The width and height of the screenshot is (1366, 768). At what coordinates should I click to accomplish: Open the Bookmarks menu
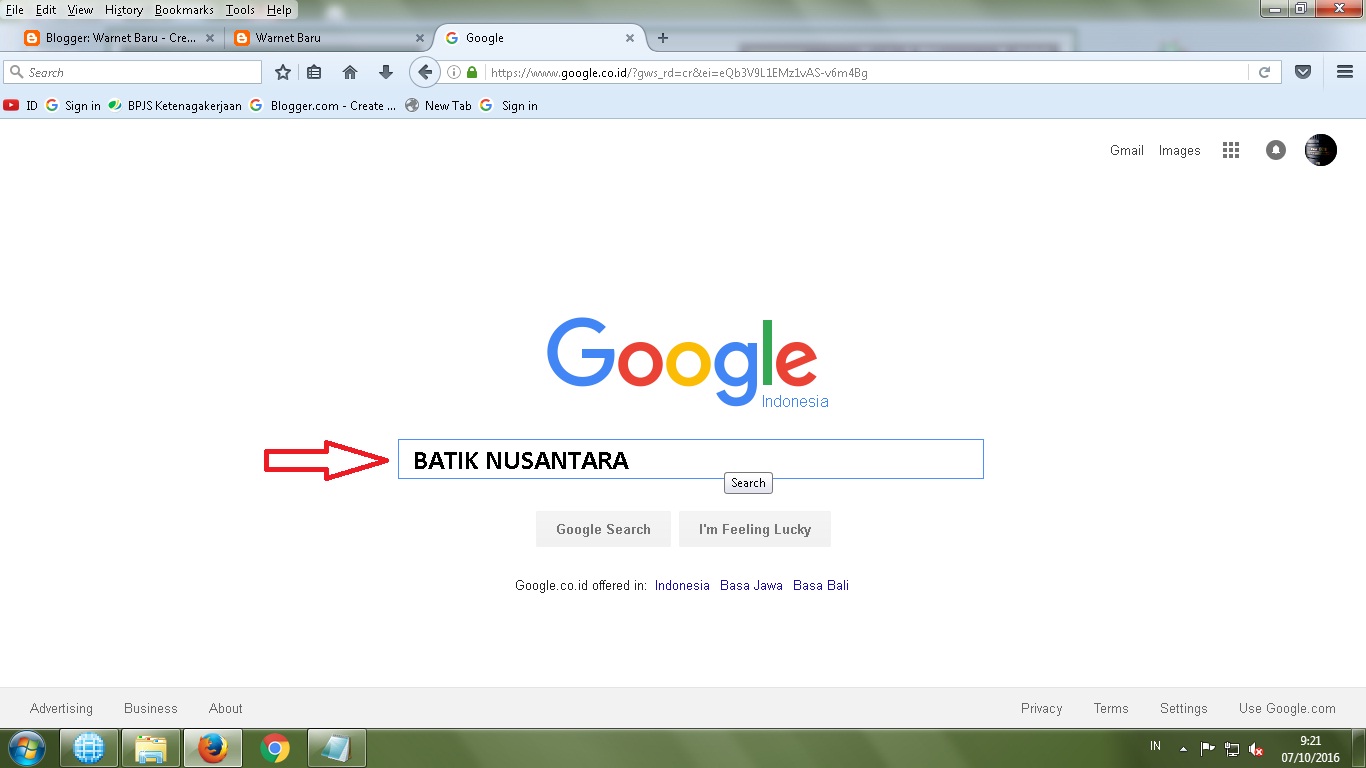184,10
